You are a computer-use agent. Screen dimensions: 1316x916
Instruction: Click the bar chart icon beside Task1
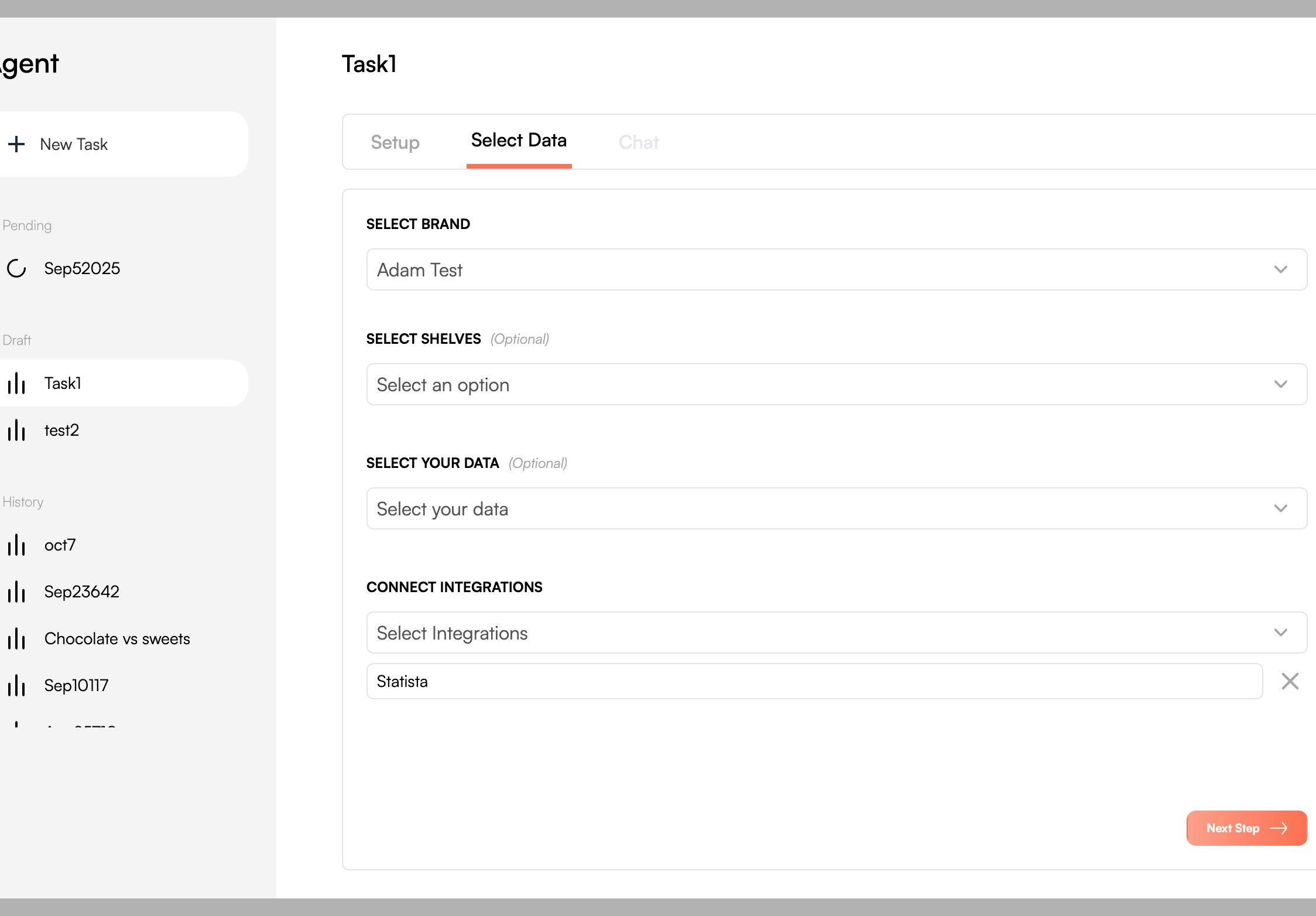[x=16, y=384]
